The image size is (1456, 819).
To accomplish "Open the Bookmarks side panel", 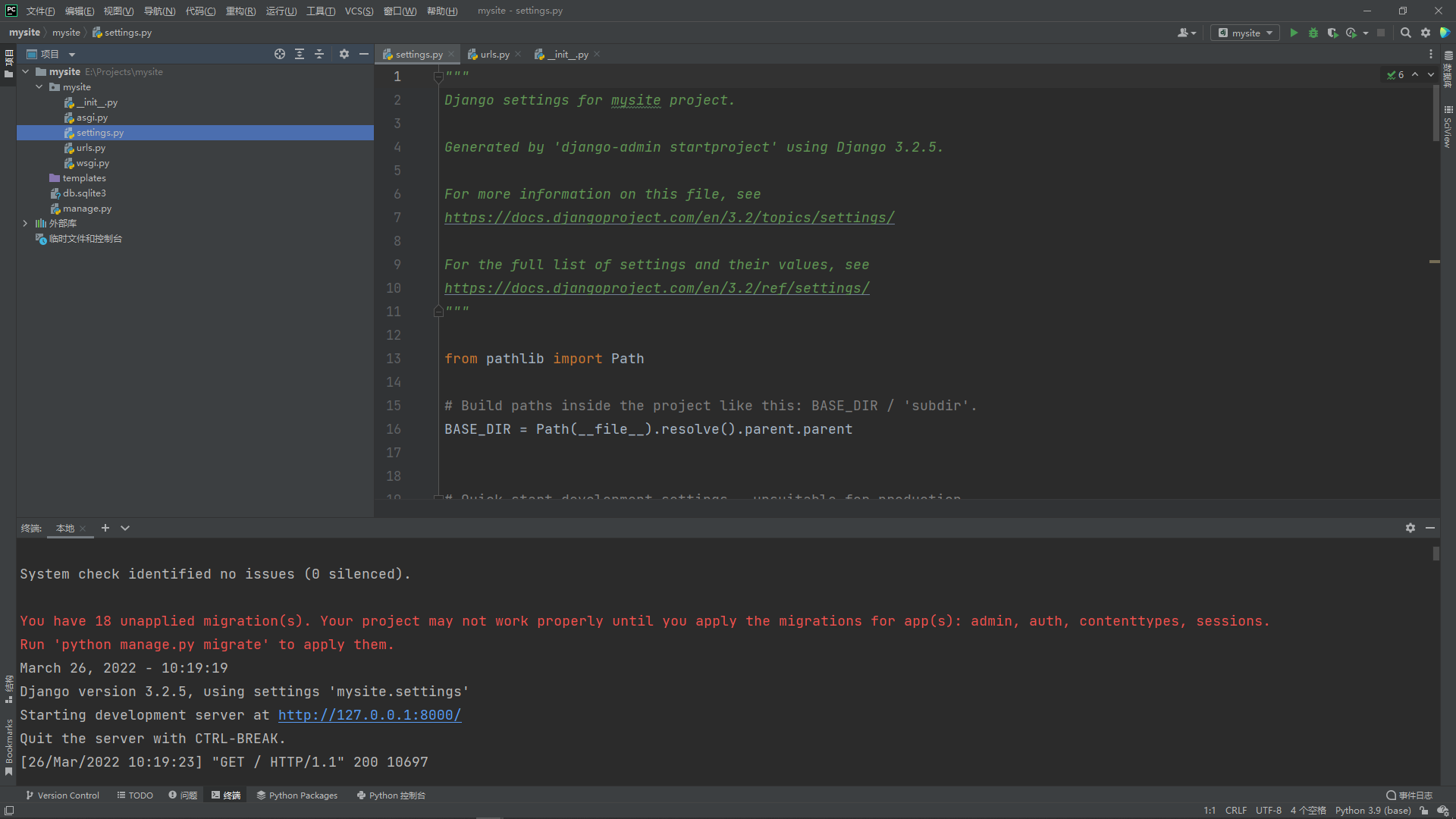I will point(8,747).
